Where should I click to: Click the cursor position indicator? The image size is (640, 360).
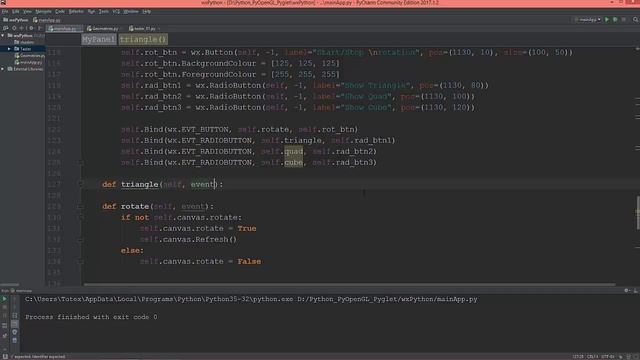(x=578, y=357)
